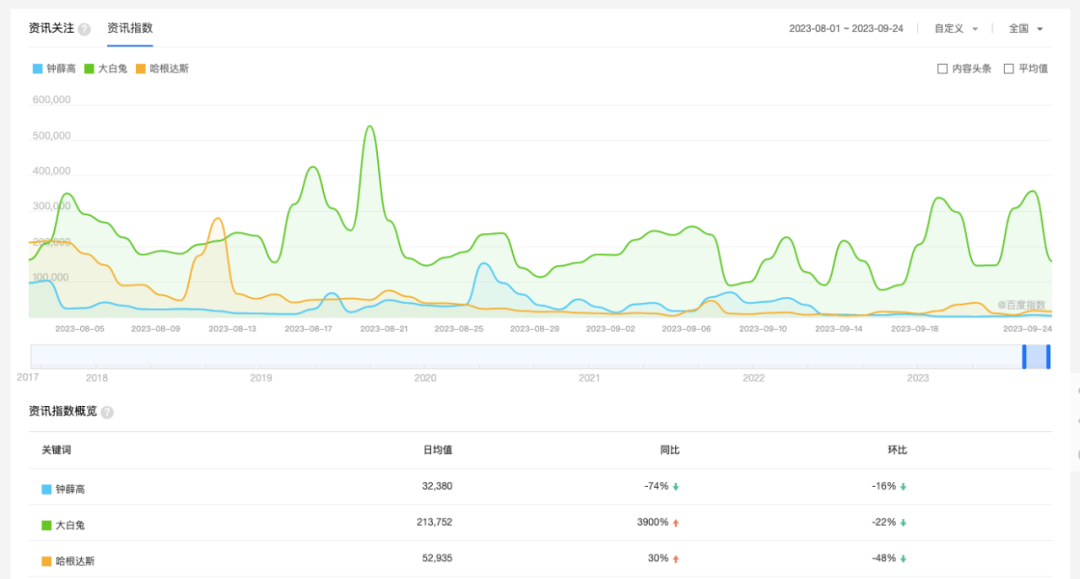Image resolution: width=1080 pixels, height=579 pixels.
Task: Click the 哈根达斯 keyword in overview table
Action: [76, 562]
